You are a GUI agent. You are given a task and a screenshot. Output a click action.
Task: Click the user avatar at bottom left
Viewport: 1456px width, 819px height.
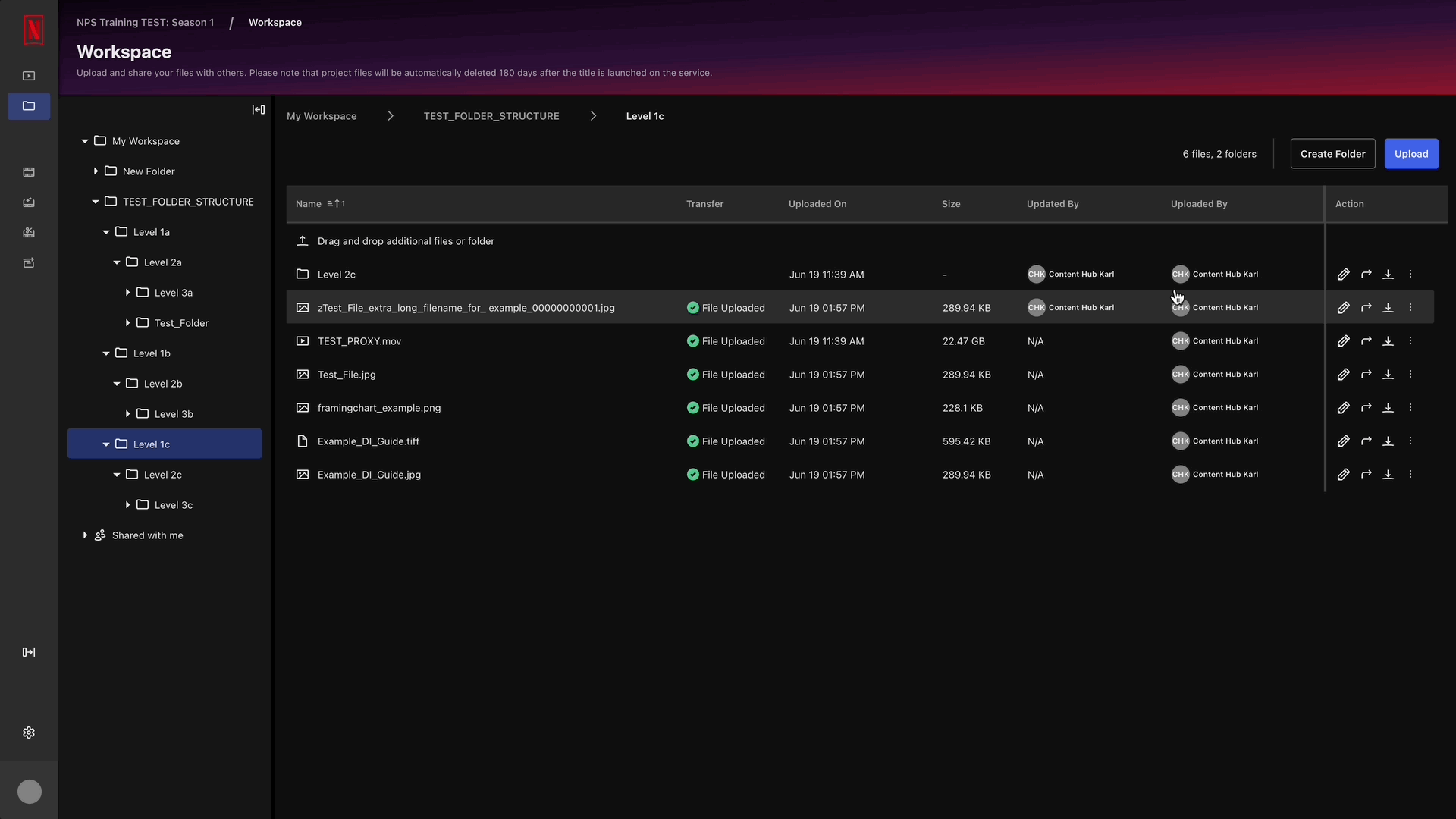pos(30,792)
